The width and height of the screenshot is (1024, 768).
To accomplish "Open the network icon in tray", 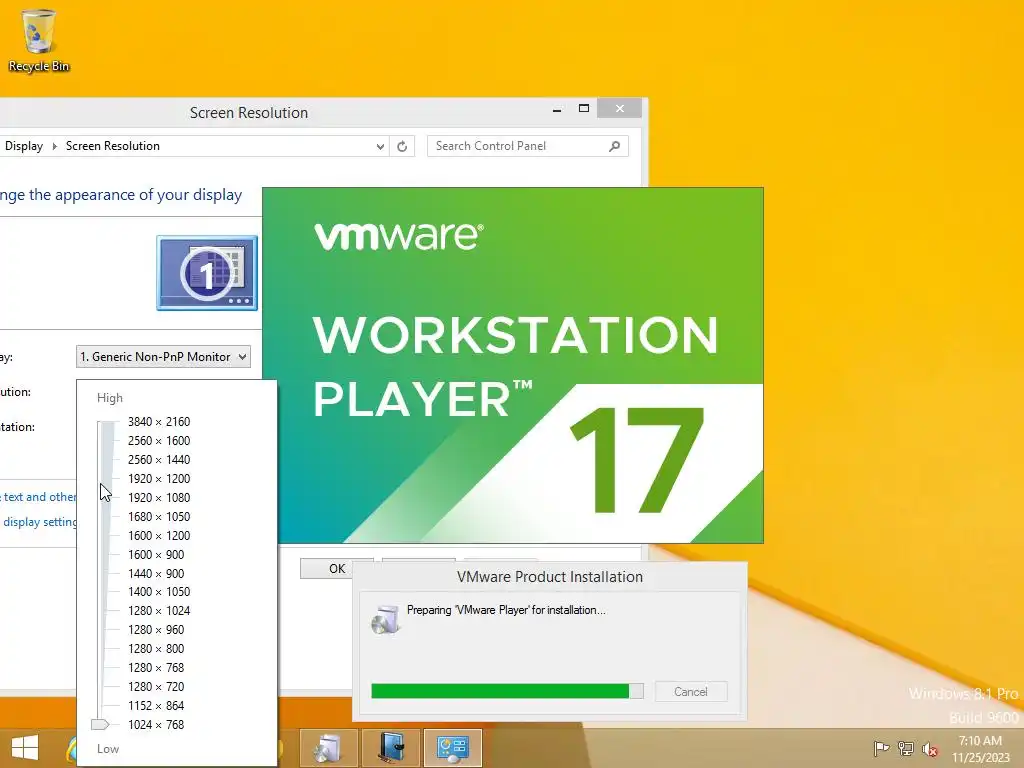I will pyautogui.click(x=906, y=748).
